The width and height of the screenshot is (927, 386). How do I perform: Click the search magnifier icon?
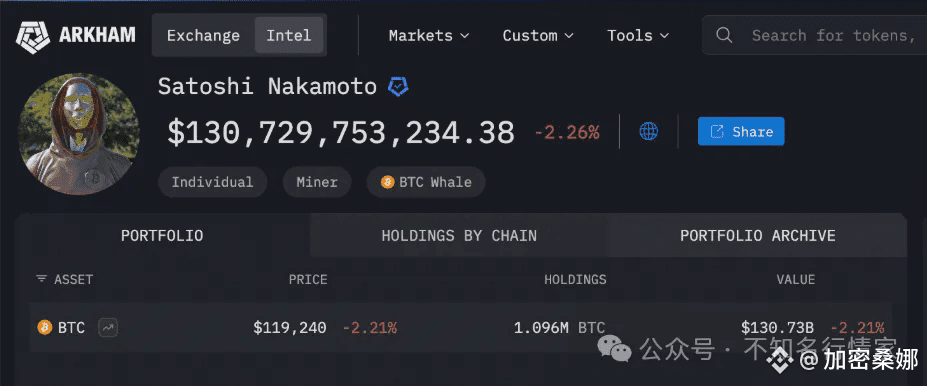click(x=724, y=35)
